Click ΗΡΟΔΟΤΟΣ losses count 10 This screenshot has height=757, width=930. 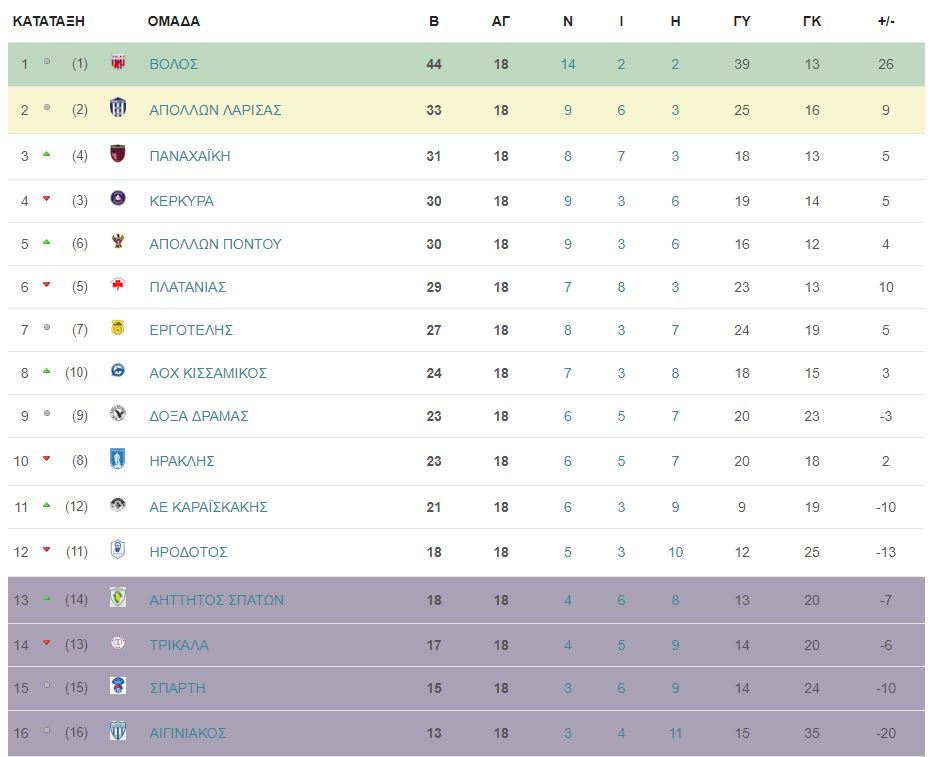tap(676, 552)
